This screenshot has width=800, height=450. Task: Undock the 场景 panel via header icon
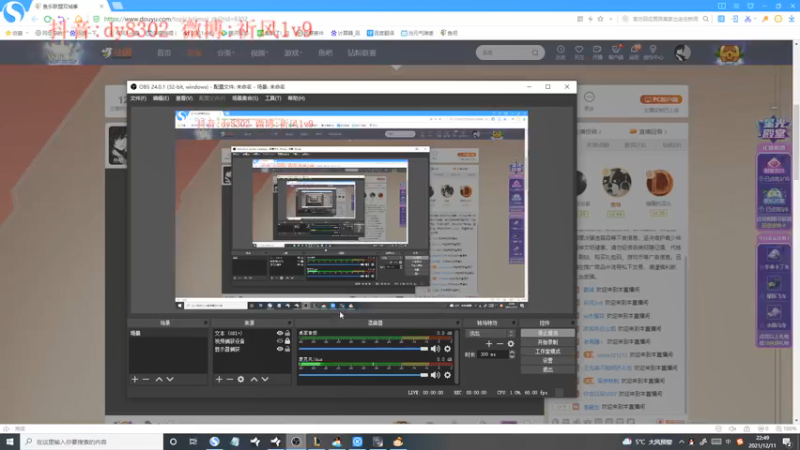coord(206,322)
